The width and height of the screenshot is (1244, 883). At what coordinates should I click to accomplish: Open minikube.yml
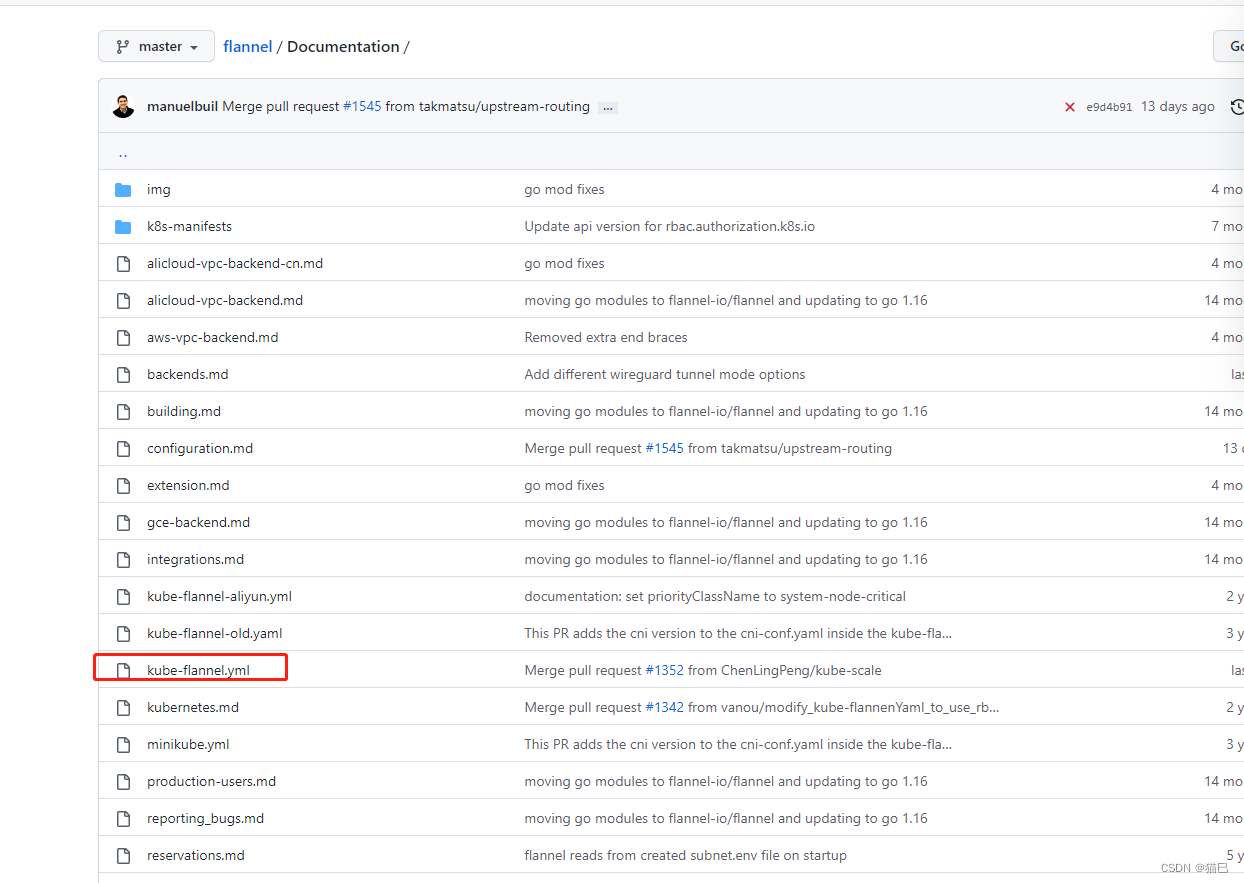188,744
